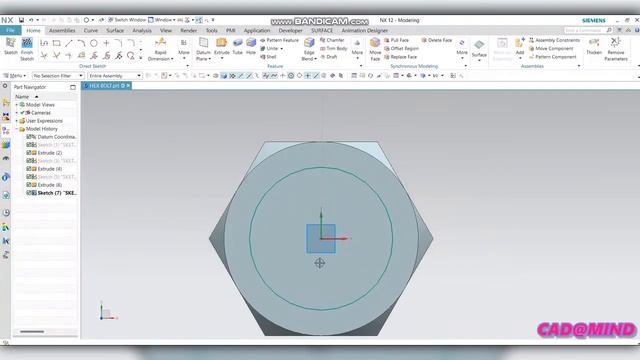
Task: Click the Shell button
Action: click(269, 57)
